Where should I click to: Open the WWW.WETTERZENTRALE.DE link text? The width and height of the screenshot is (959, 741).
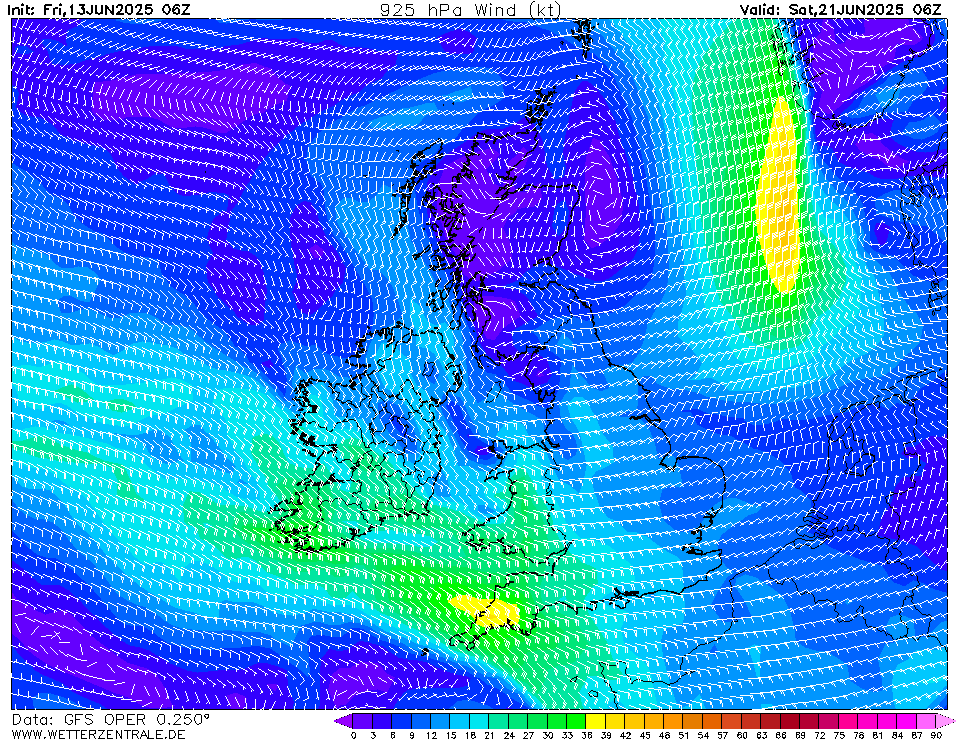(98, 734)
